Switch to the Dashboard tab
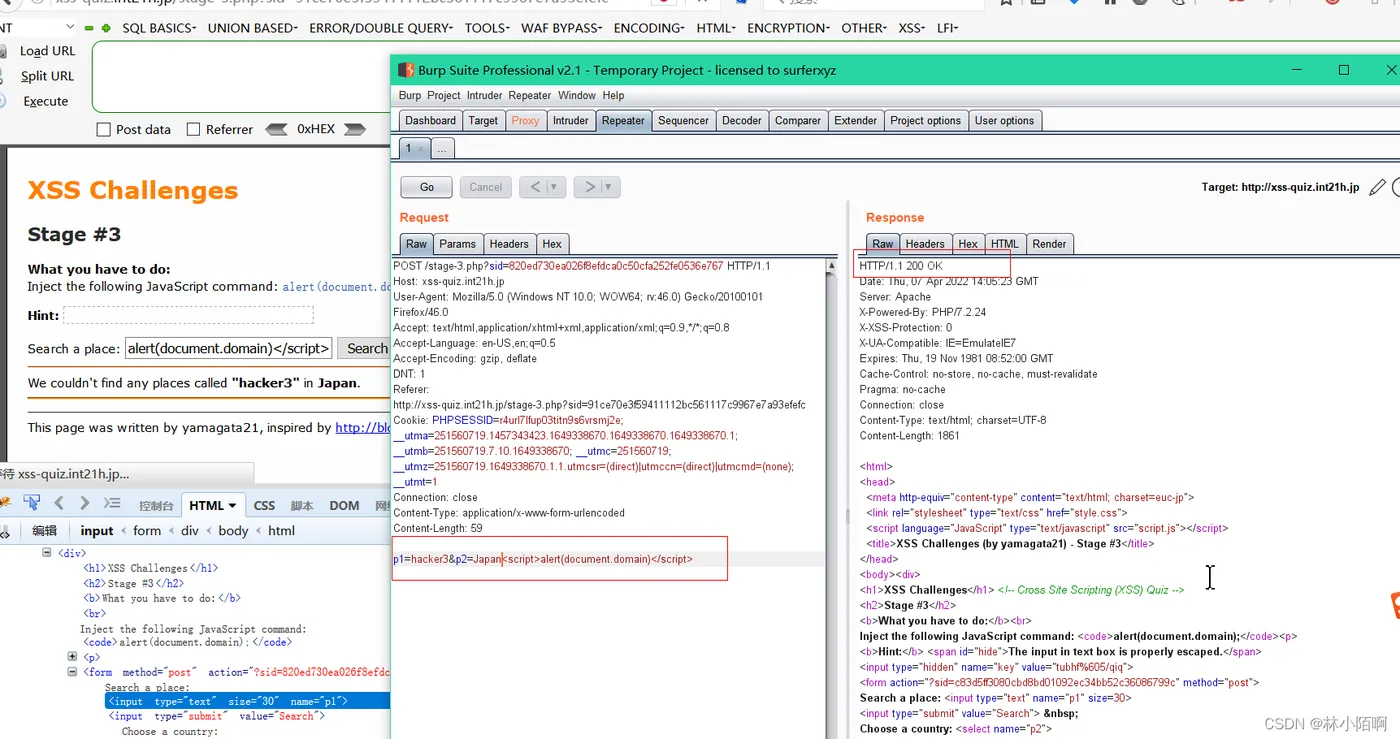The image size is (1400, 739). click(431, 121)
